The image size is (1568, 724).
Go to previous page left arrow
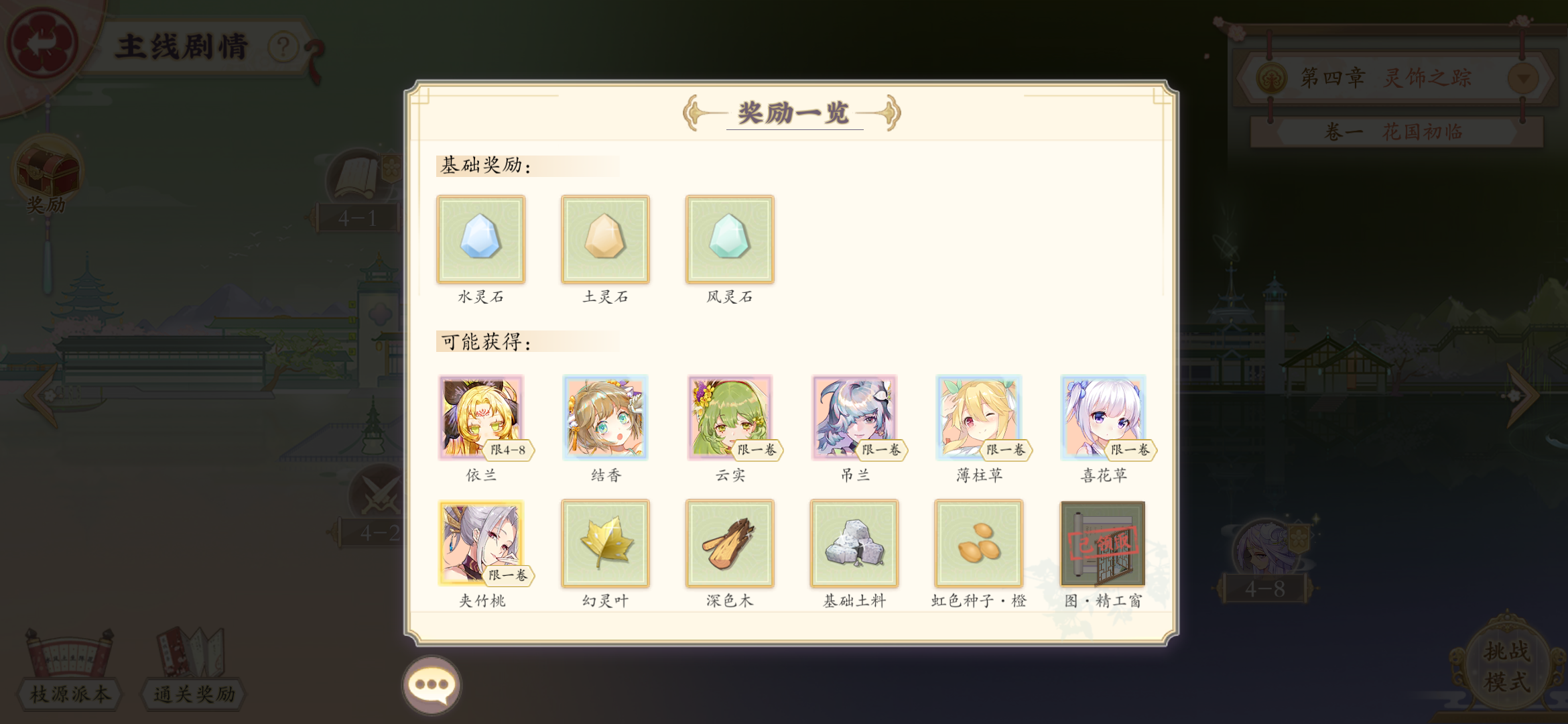pos(42,394)
